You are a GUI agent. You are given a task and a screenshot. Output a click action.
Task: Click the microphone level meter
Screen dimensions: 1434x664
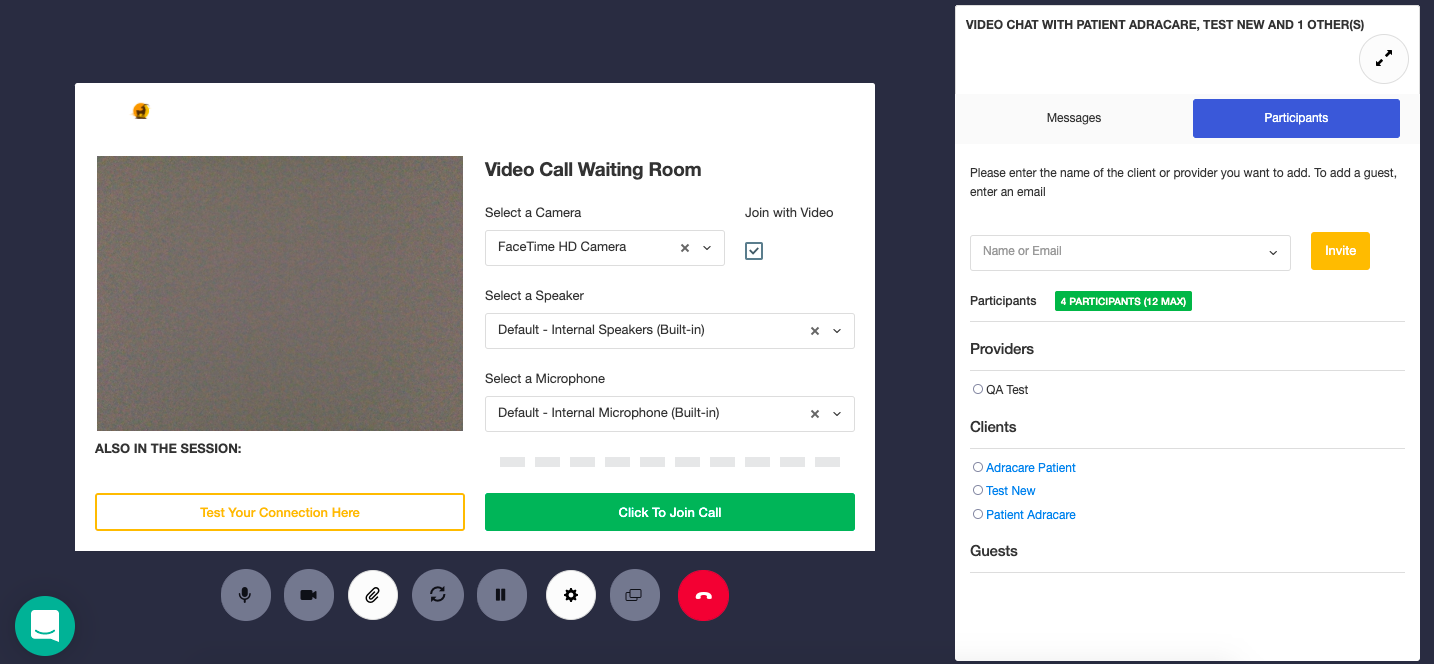click(670, 462)
